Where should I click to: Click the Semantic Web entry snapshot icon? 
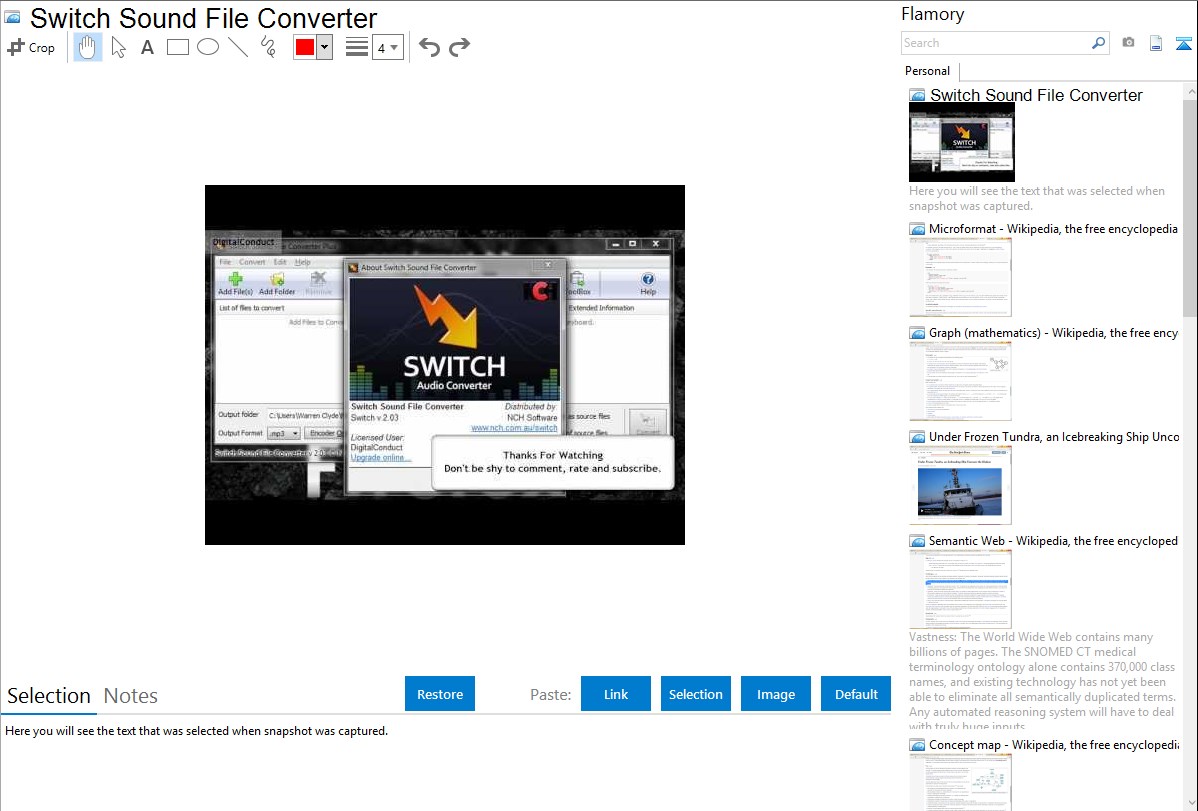[x=917, y=541]
